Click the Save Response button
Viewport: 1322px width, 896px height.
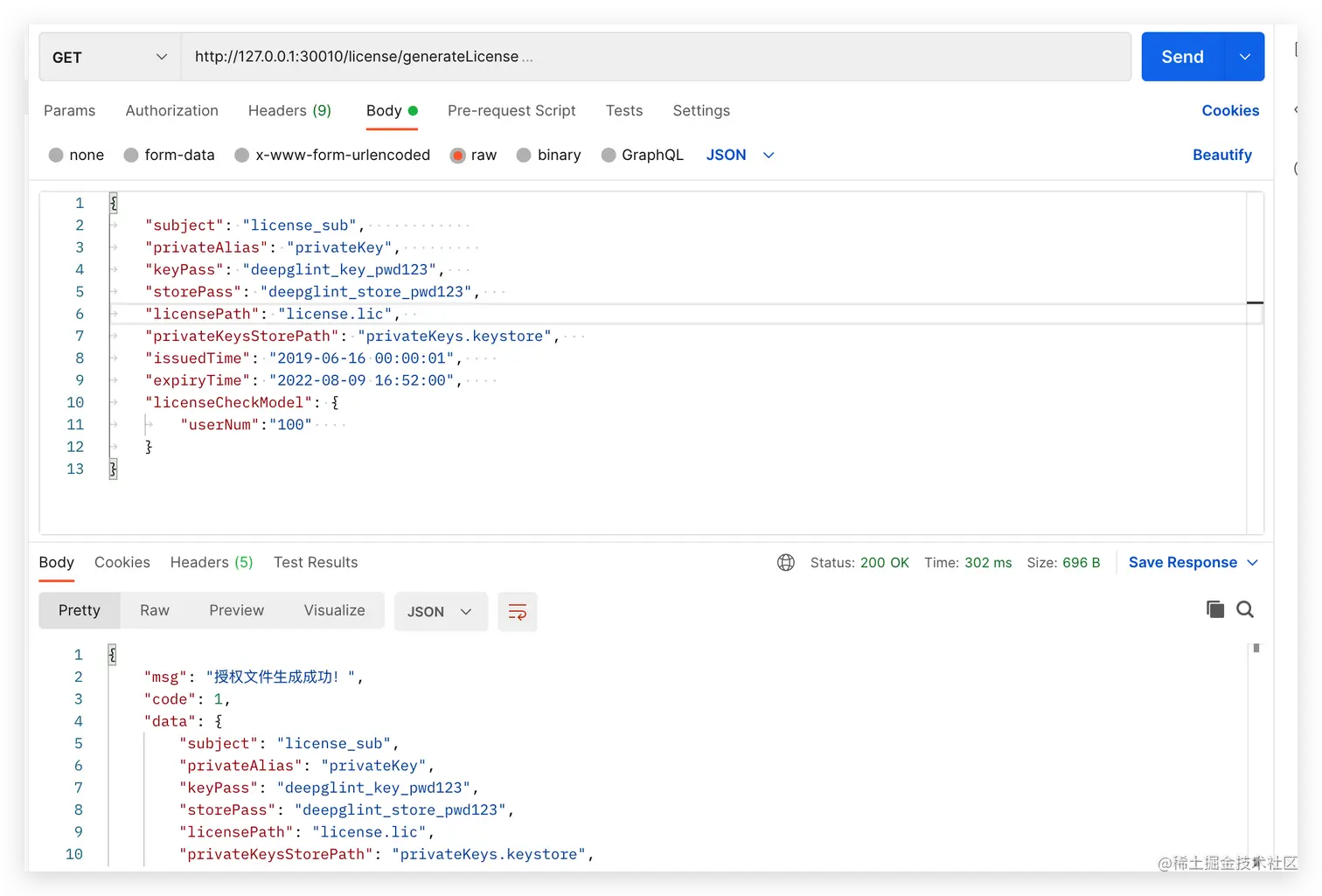pyautogui.click(x=1182, y=563)
